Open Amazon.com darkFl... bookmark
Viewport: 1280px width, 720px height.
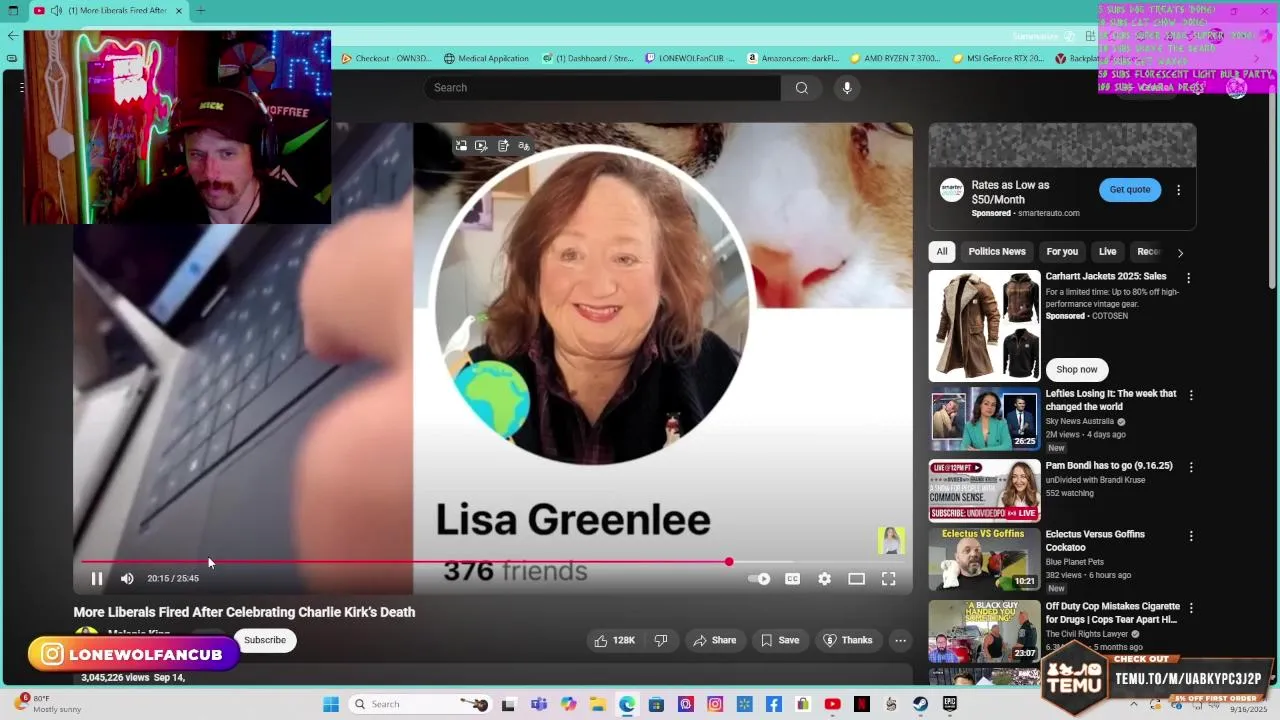[792, 58]
